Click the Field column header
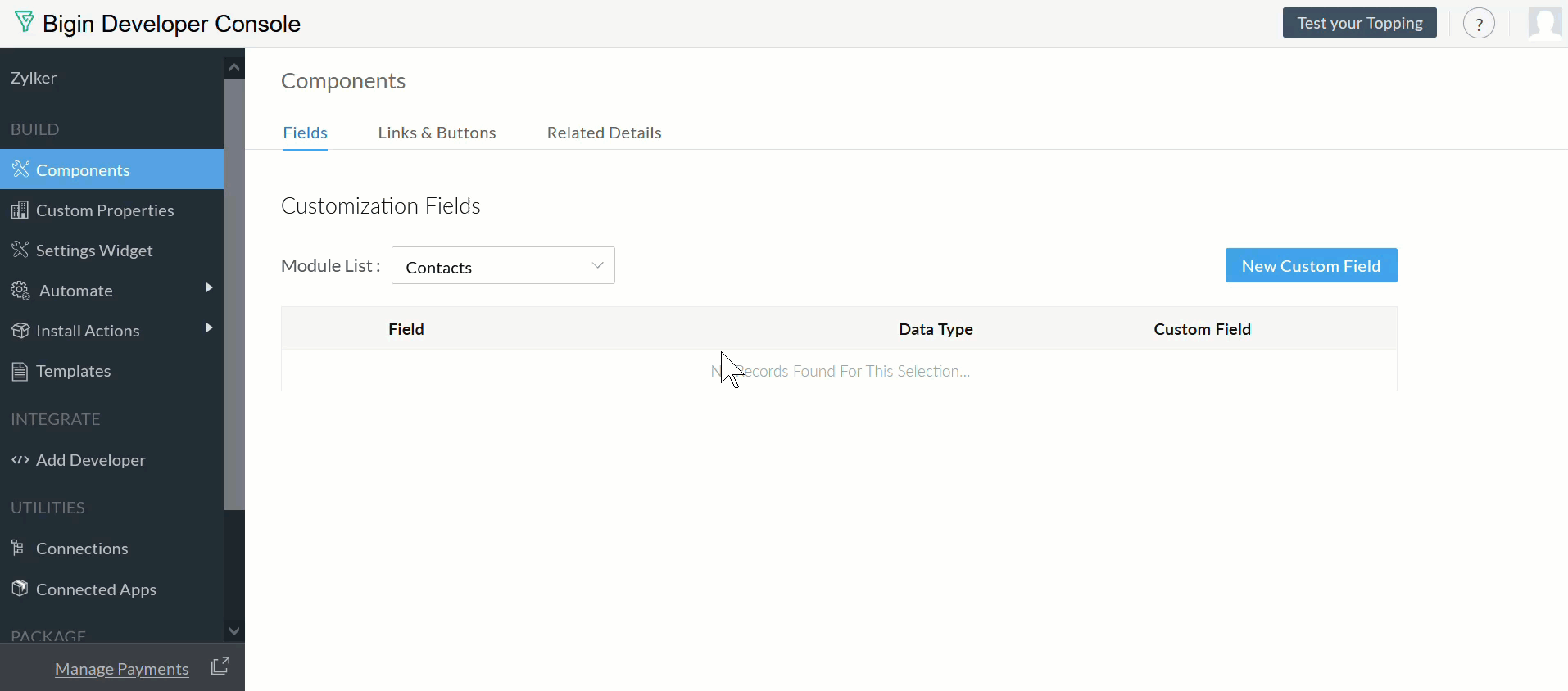 pyautogui.click(x=406, y=329)
